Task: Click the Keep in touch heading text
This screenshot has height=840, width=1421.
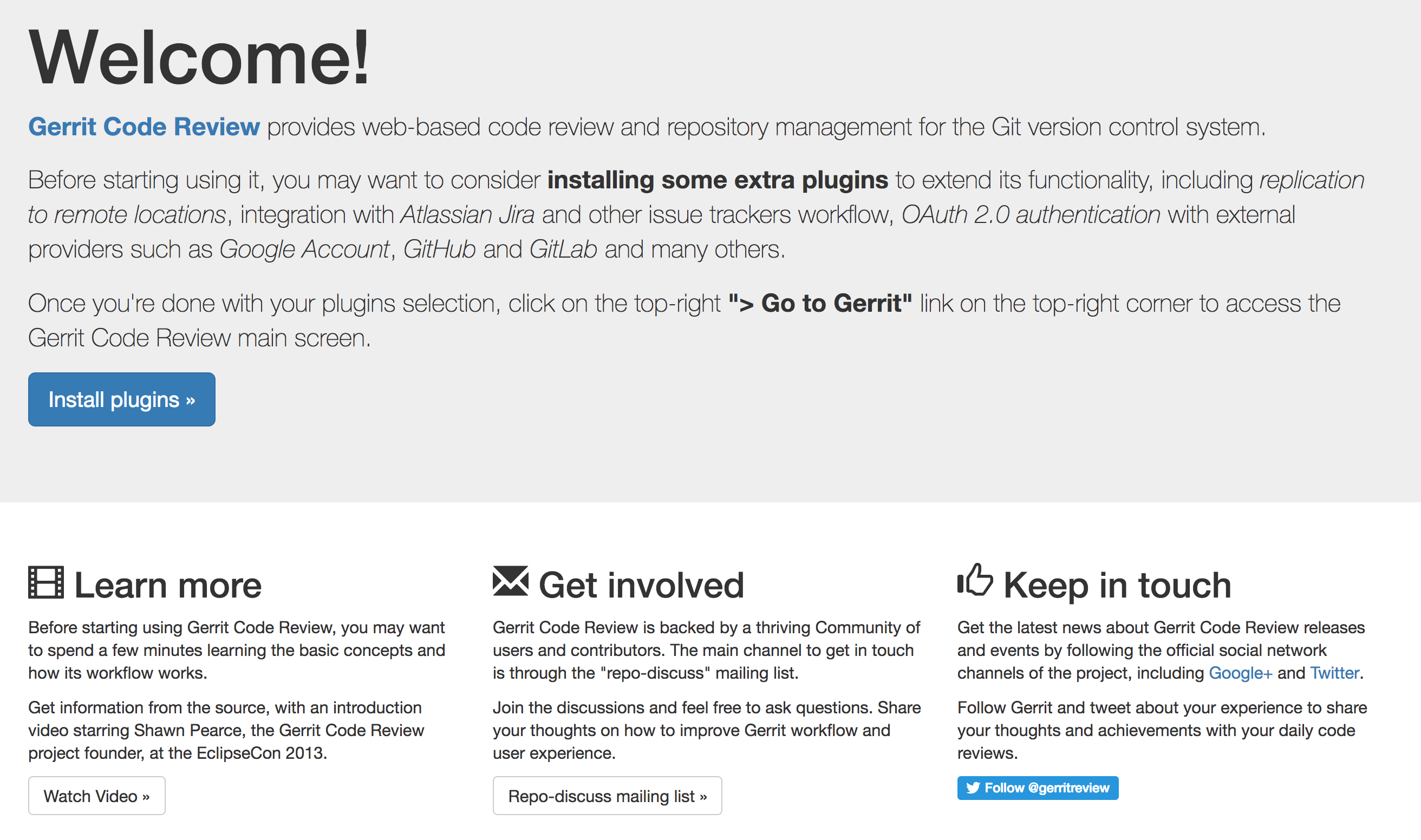Action: point(1117,585)
